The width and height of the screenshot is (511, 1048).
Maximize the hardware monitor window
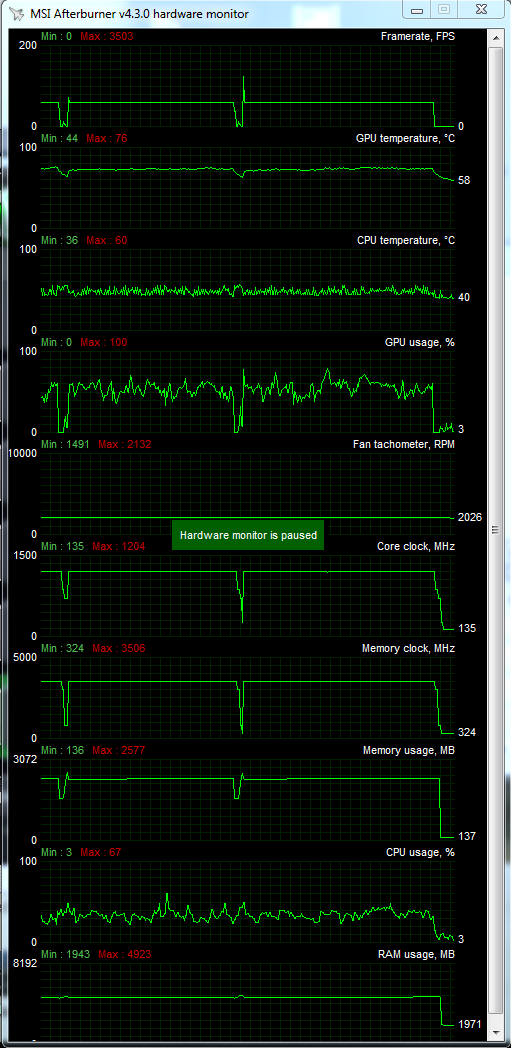(444, 9)
